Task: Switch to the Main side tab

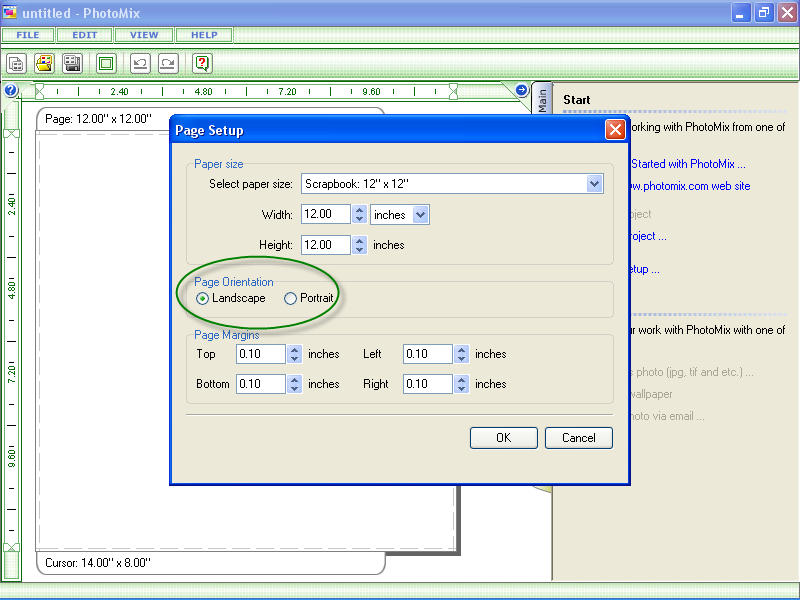Action: (542, 99)
